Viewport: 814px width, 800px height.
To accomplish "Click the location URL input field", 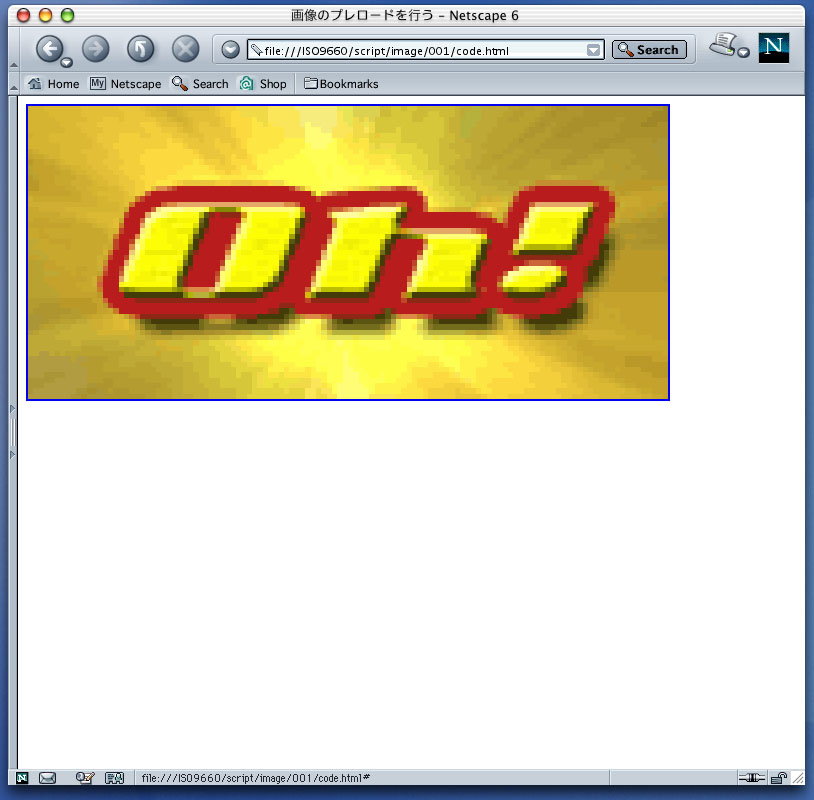I will point(425,50).
